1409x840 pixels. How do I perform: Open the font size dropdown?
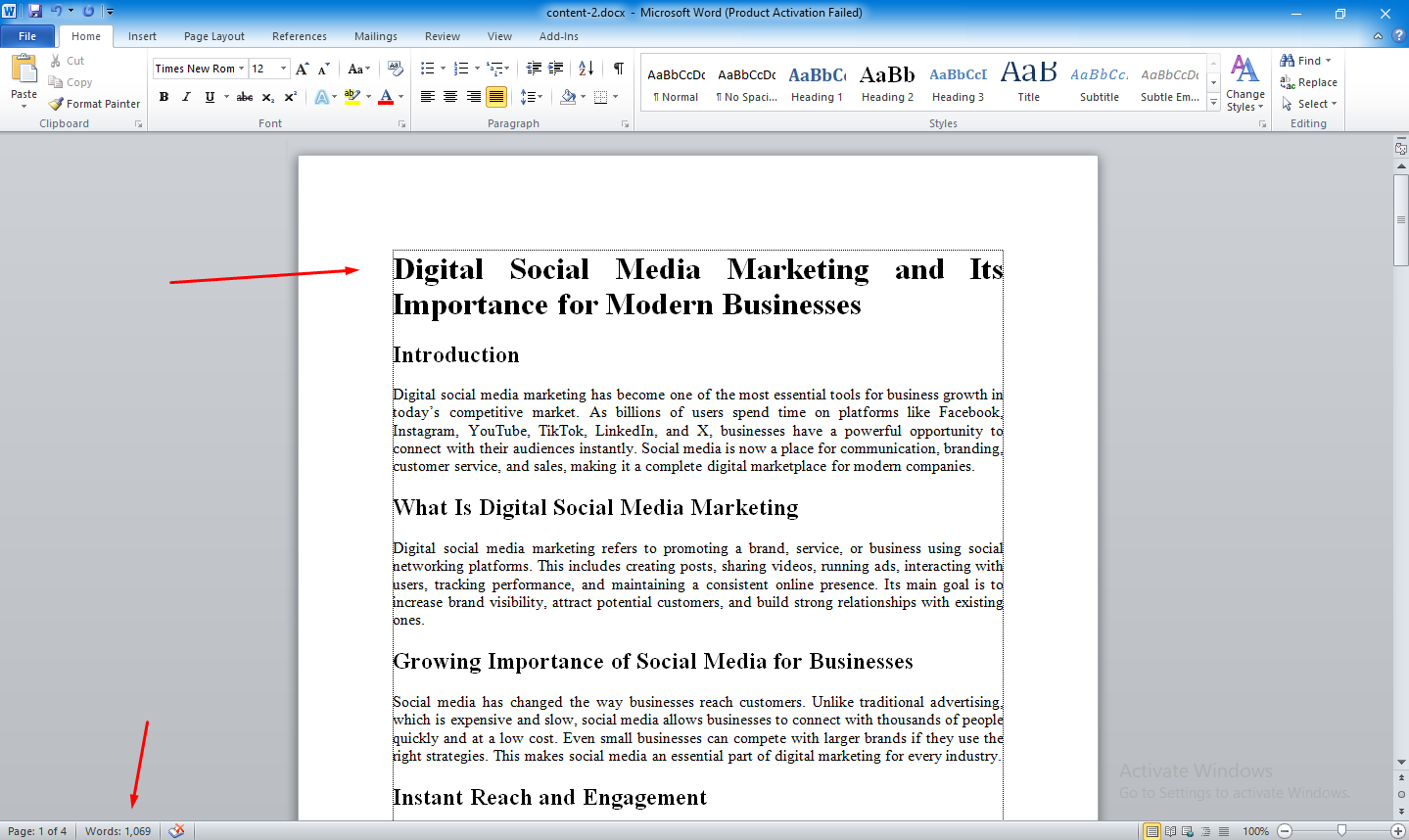pos(284,69)
